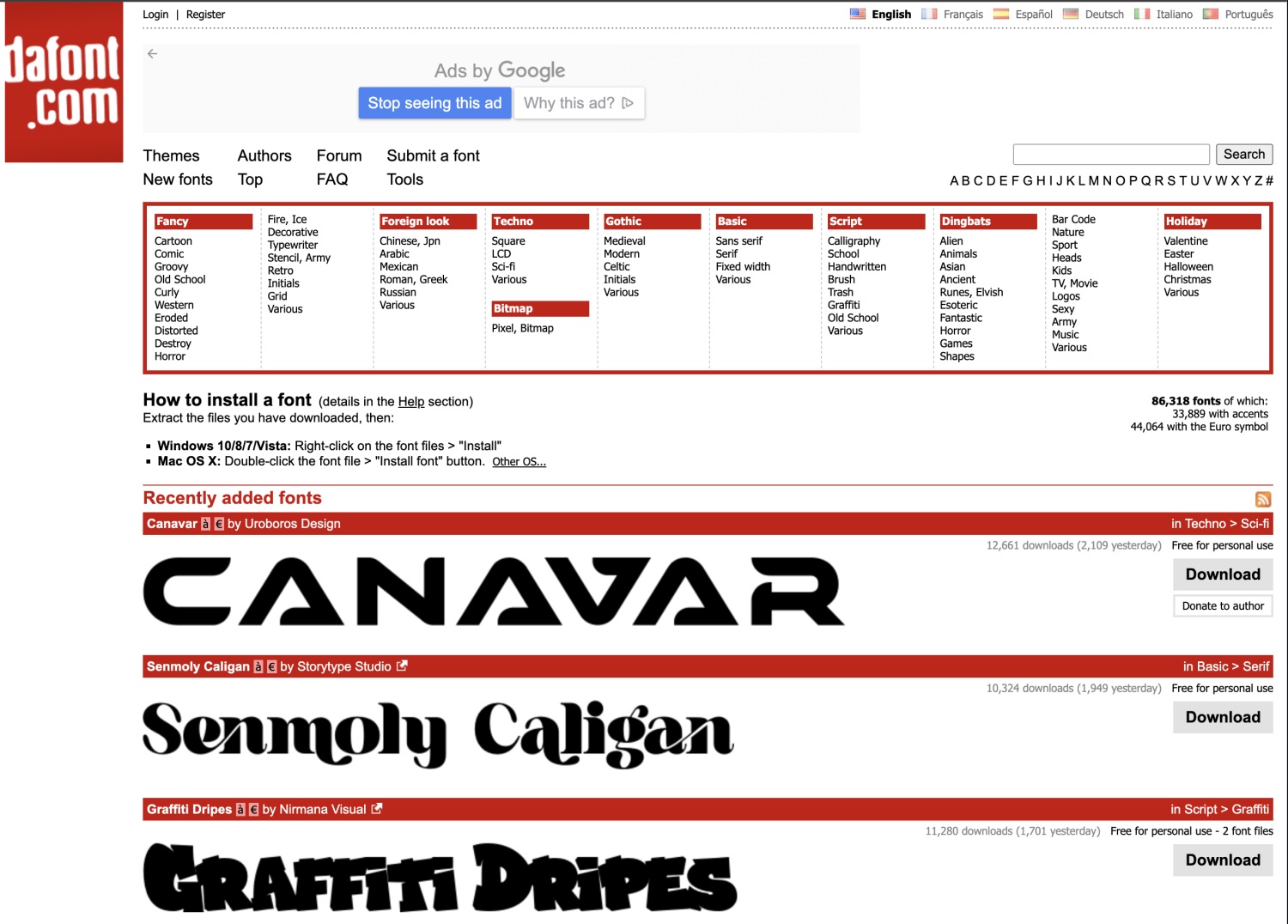
Task: Open external link icon beside Nirmana Visual
Action: point(377,809)
